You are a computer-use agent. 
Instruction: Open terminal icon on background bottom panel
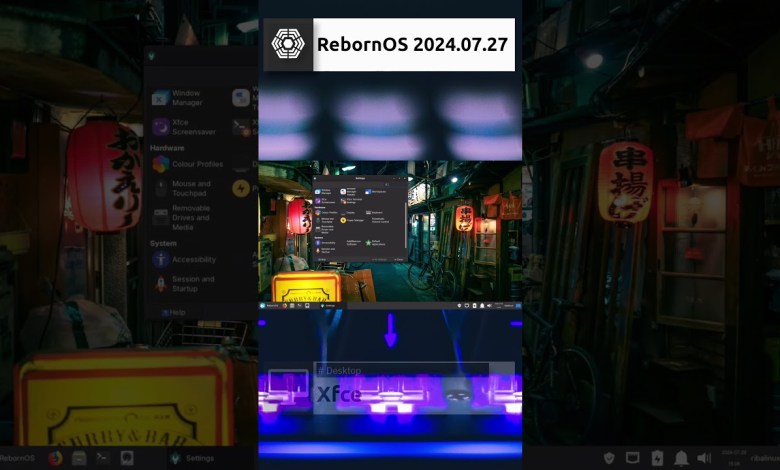[102, 458]
